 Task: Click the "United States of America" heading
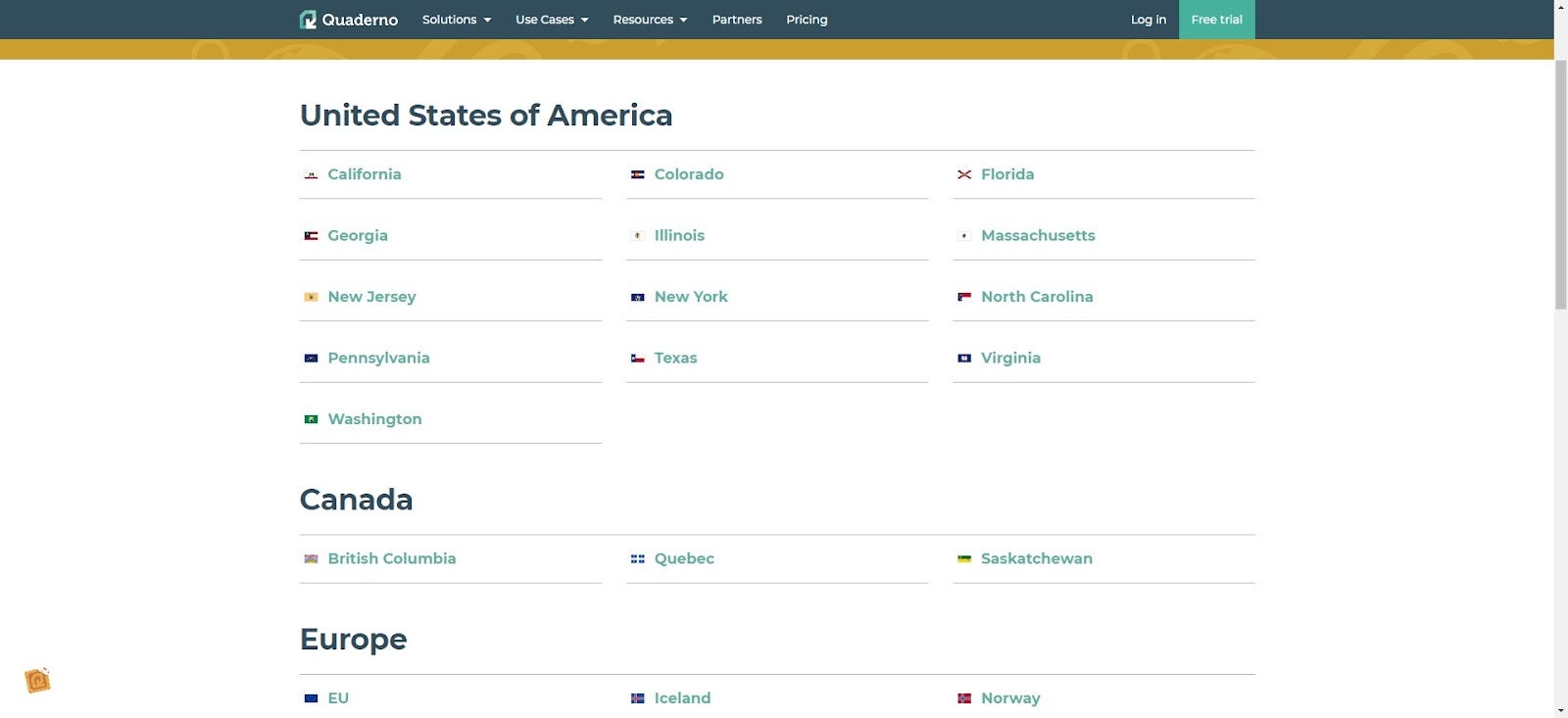click(486, 116)
